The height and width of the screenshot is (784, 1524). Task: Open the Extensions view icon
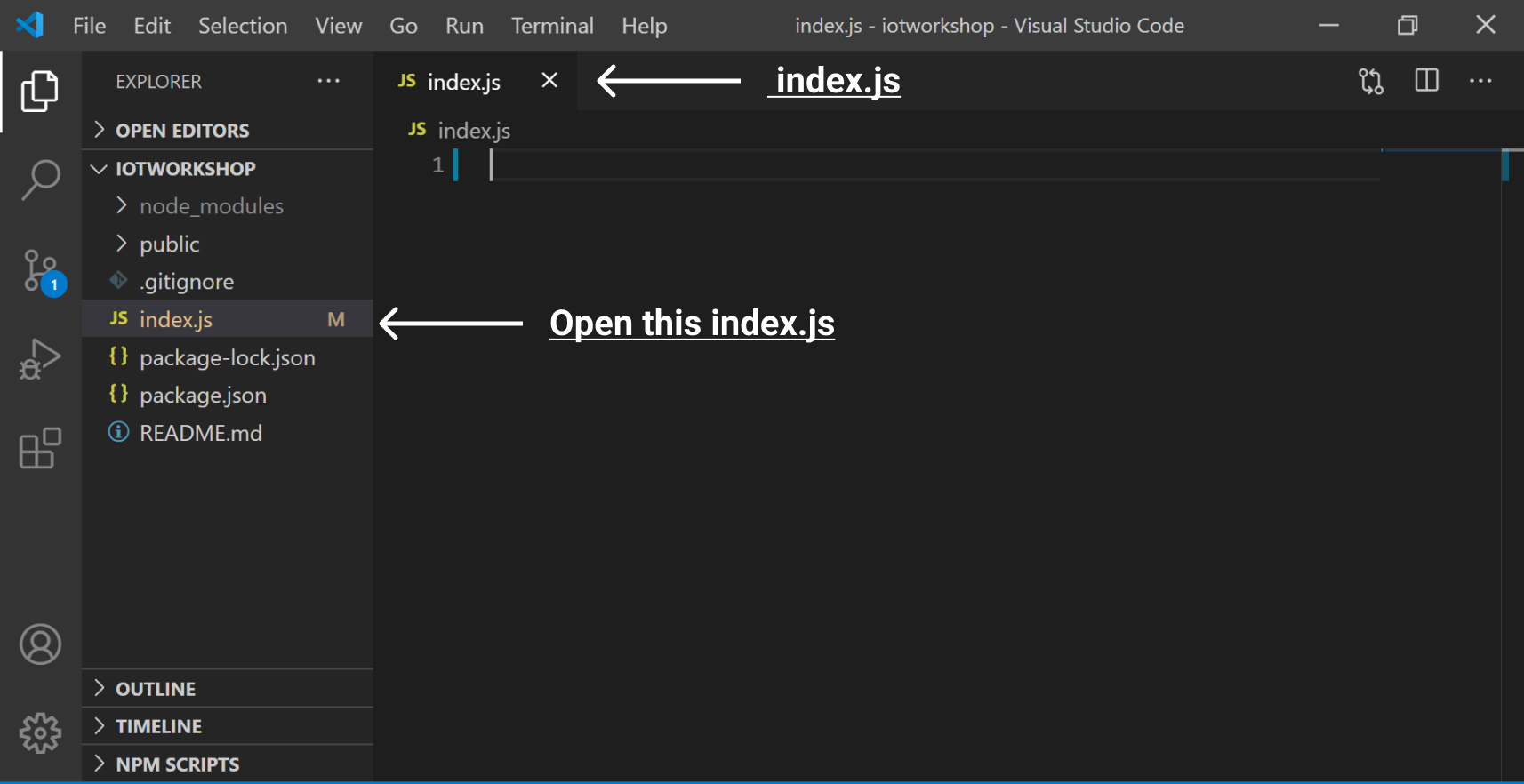point(40,448)
